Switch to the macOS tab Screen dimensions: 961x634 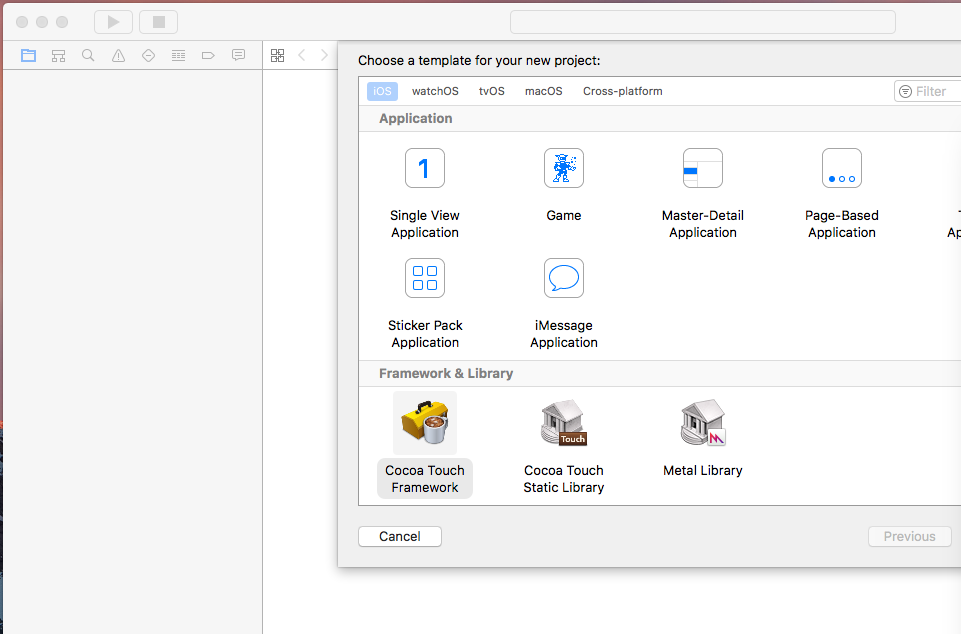tap(544, 91)
